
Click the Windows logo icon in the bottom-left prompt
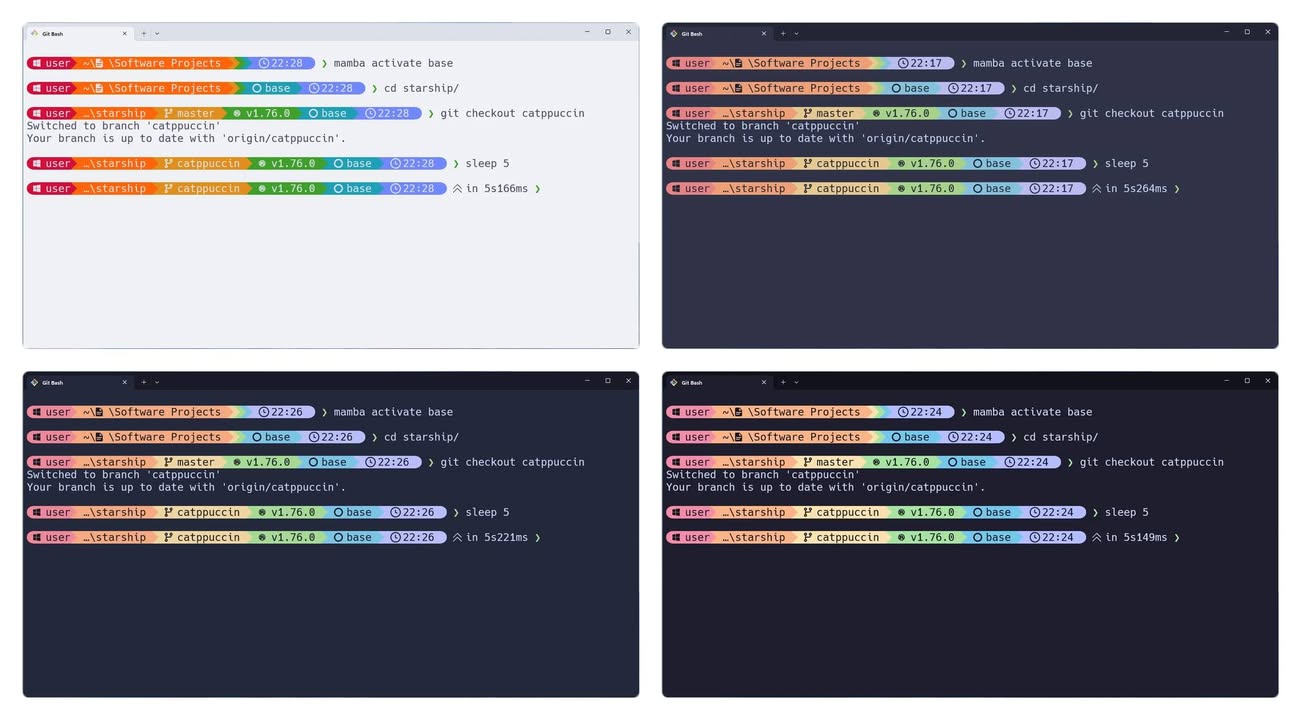pyautogui.click(x=37, y=411)
